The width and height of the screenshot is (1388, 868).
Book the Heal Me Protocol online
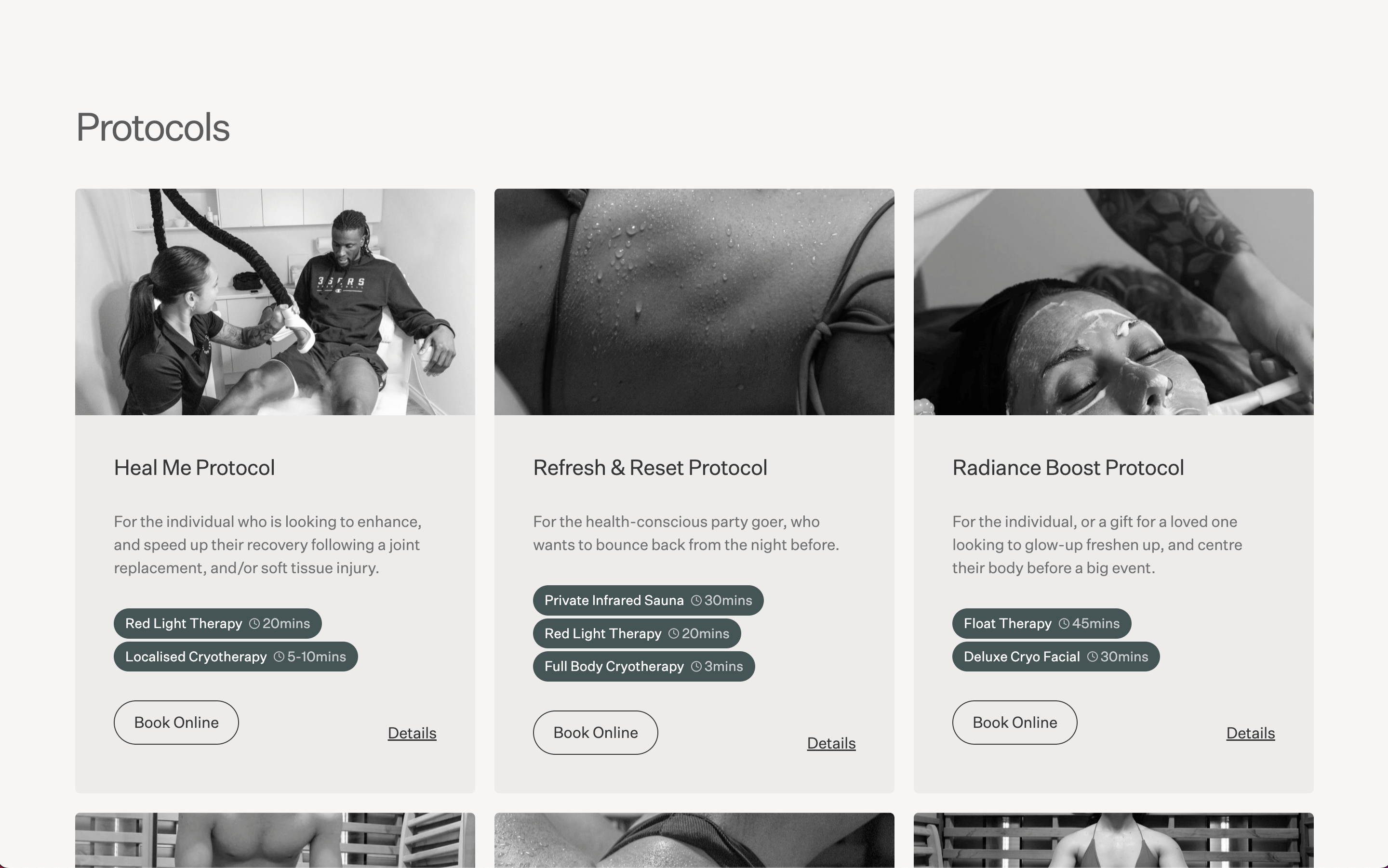point(176,722)
